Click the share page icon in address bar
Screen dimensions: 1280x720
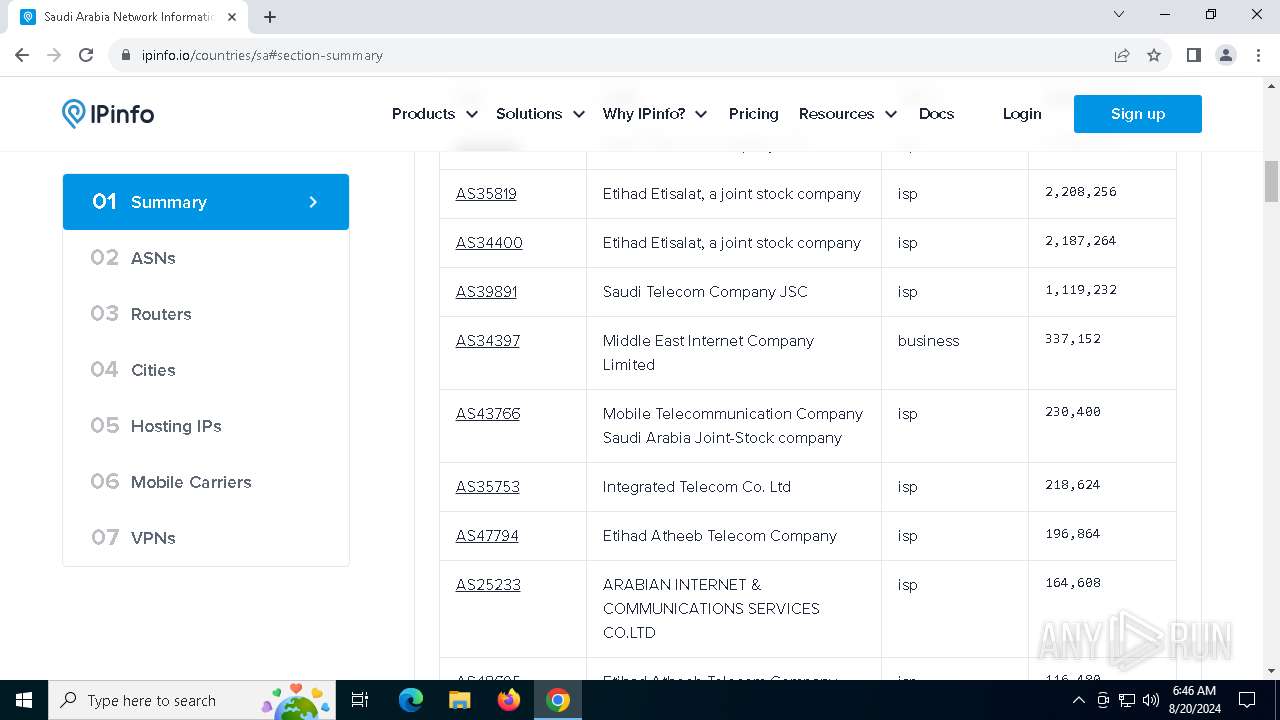pos(1122,55)
